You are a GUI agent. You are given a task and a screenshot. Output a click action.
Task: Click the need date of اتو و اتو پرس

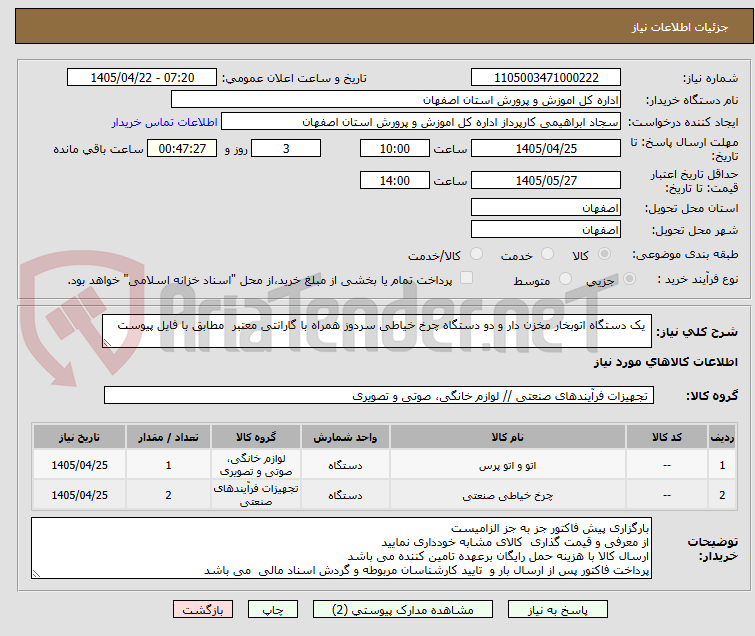click(79, 465)
